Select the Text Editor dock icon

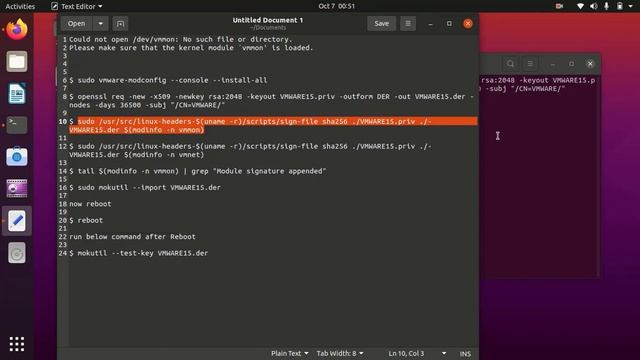[x=17, y=221]
